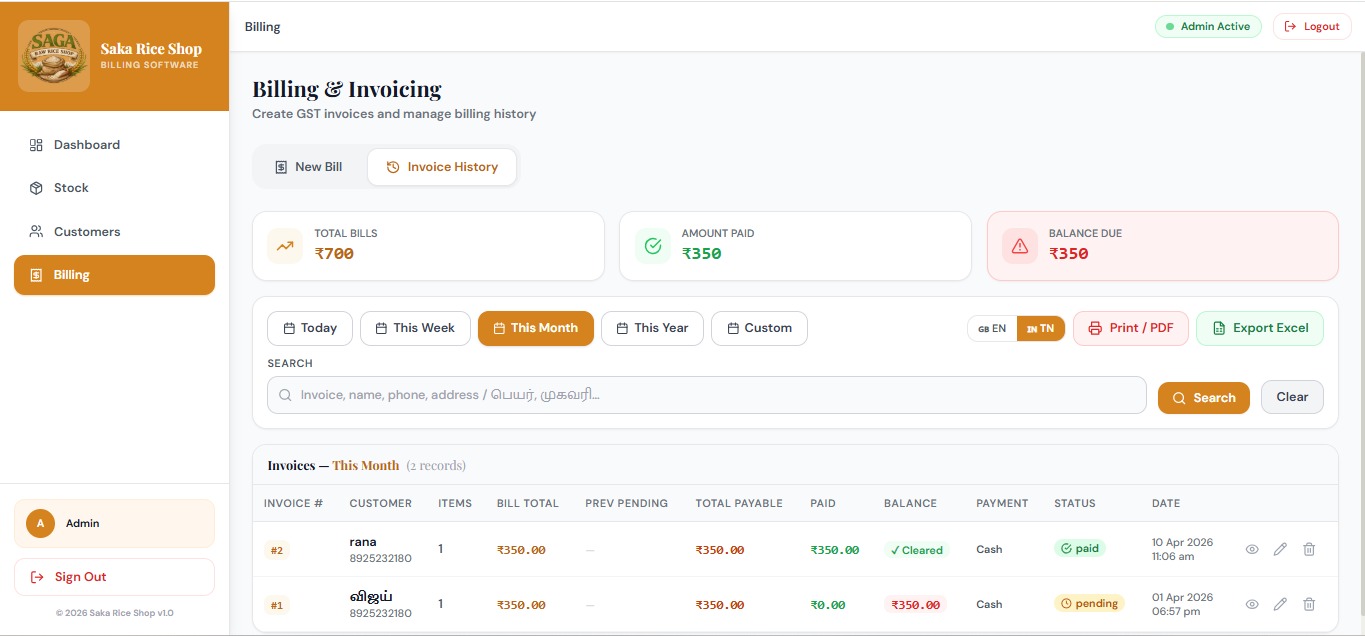Toggle Tamil language TN option
The image size is (1365, 636).
click(x=1040, y=327)
